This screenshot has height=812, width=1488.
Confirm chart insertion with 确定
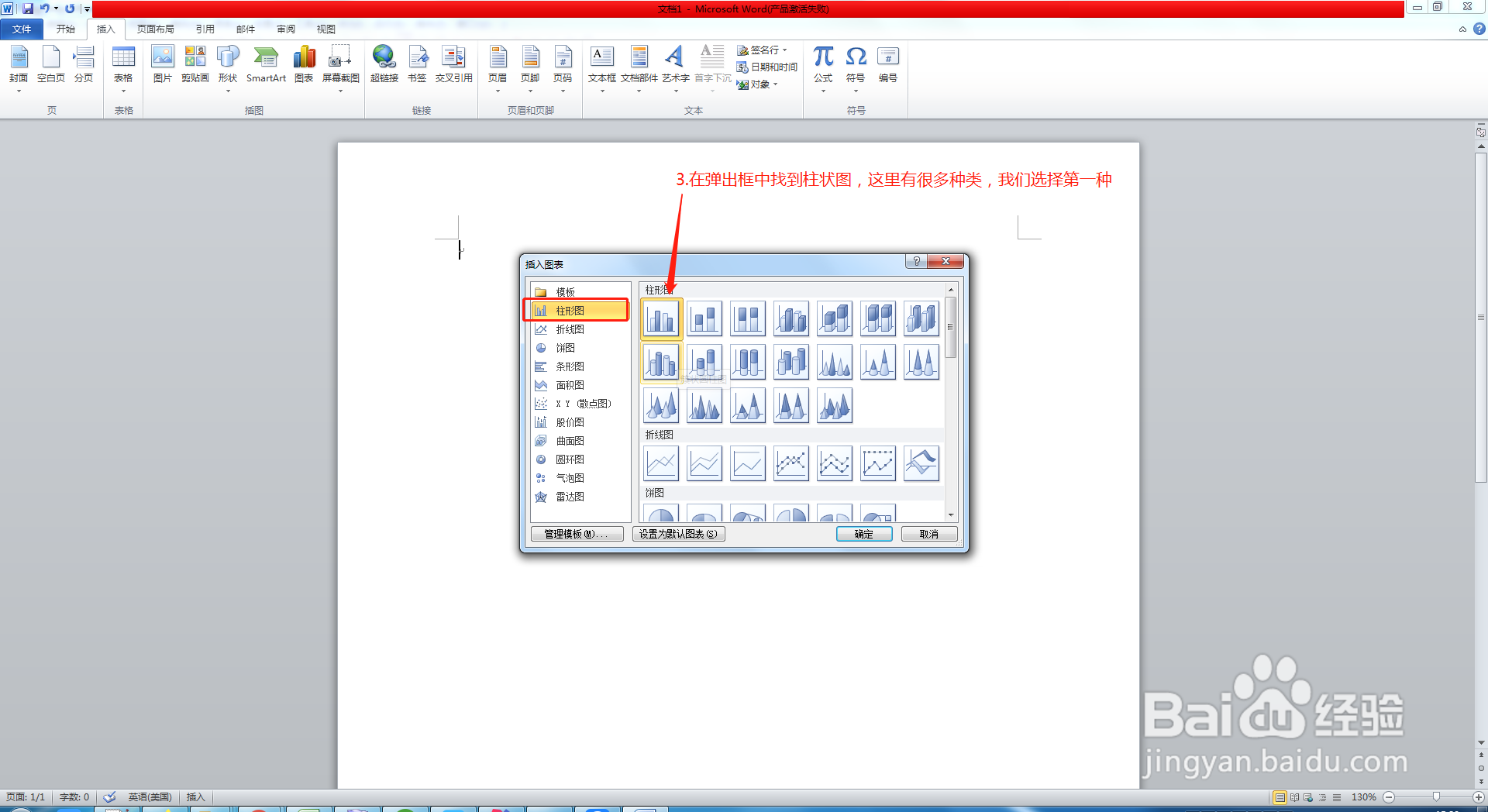click(x=863, y=534)
